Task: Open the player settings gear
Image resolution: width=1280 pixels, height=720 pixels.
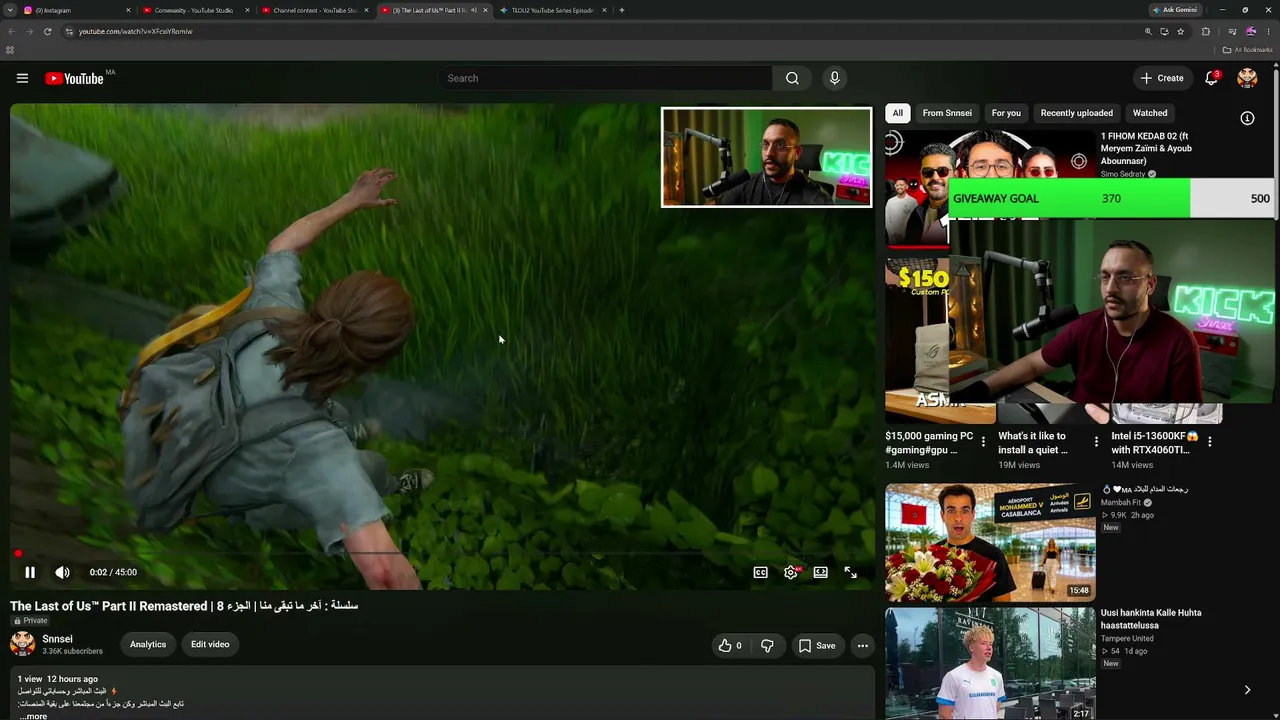Action: click(x=791, y=572)
